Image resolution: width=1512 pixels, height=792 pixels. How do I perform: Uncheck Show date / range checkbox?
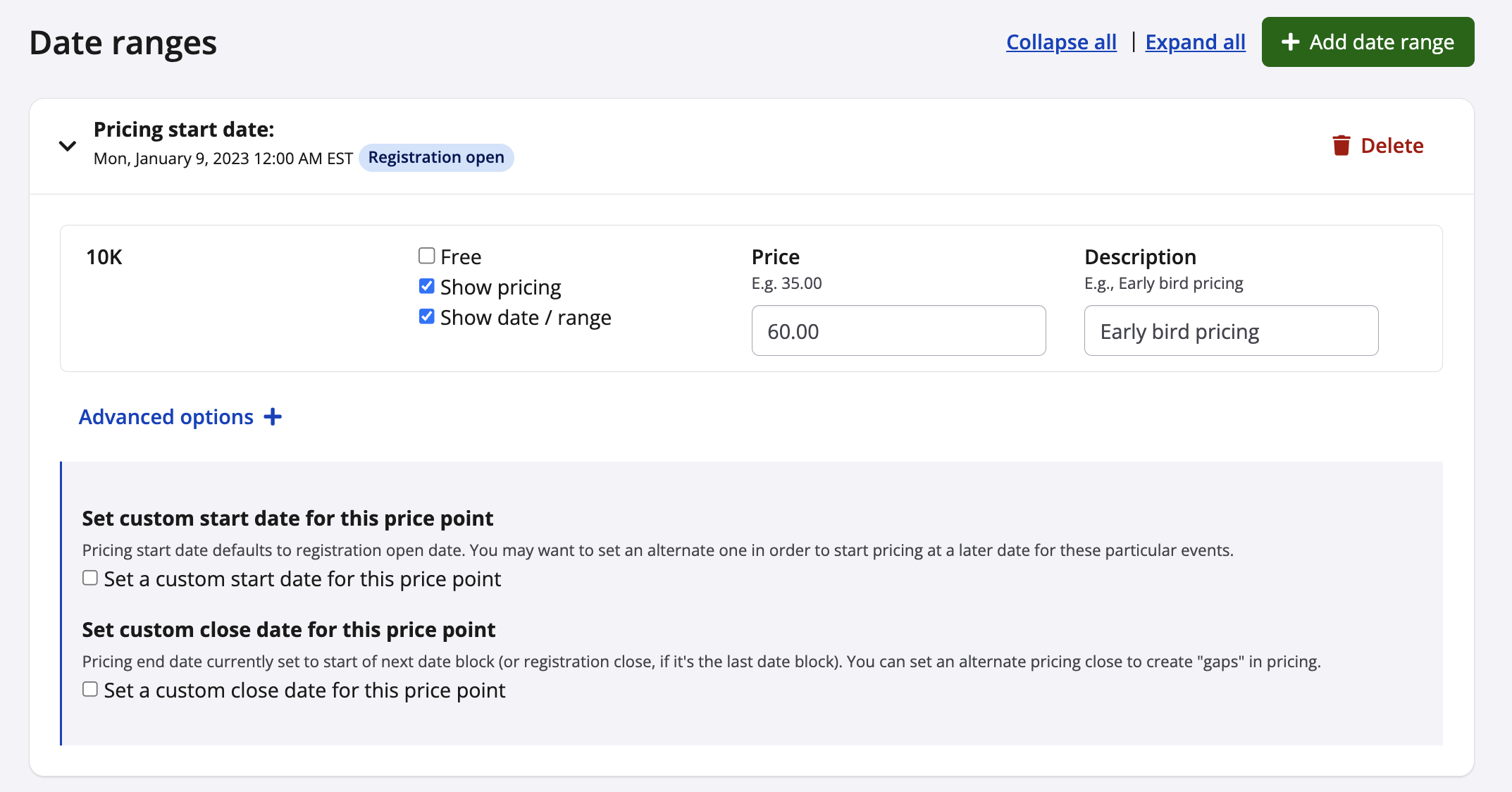[426, 316]
